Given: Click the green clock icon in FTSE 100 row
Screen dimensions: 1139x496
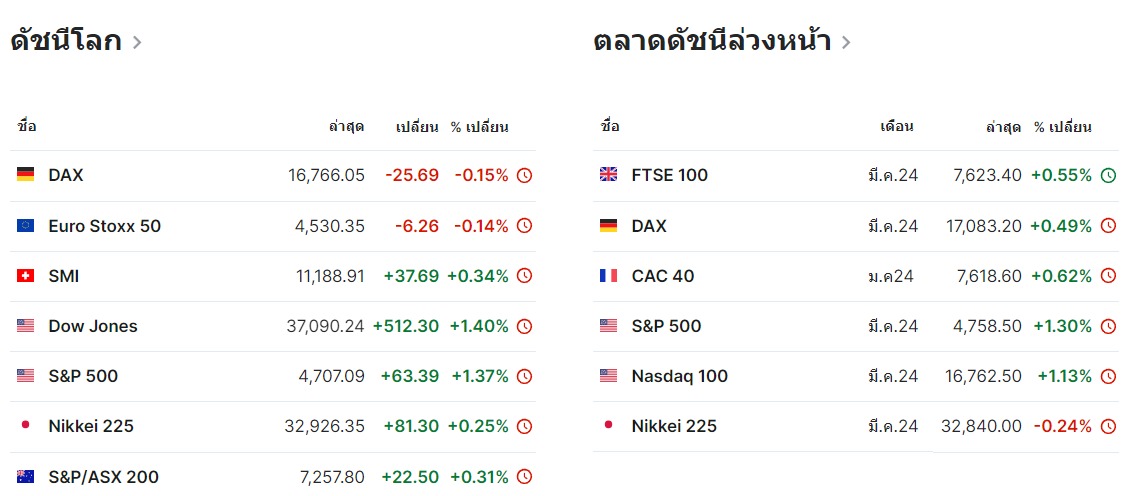Looking at the screenshot, I should click(x=1108, y=175).
